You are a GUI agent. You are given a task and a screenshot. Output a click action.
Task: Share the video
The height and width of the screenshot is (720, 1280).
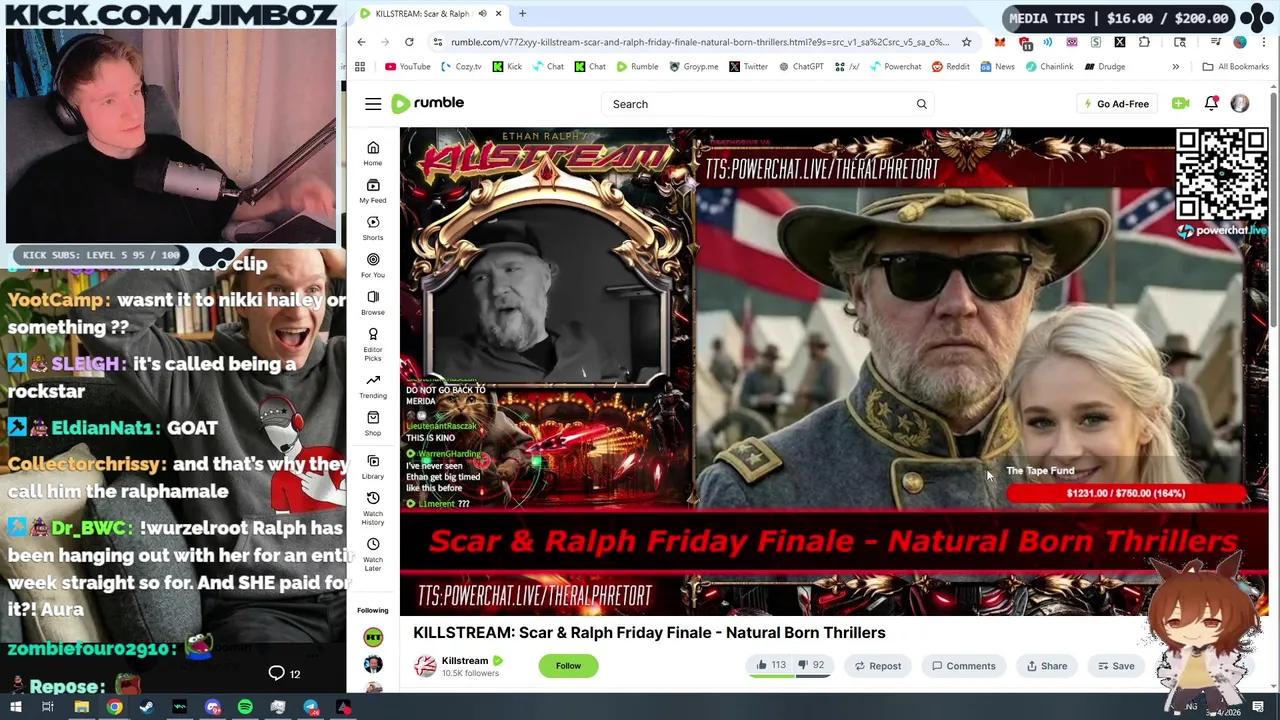(x=1047, y=666)
